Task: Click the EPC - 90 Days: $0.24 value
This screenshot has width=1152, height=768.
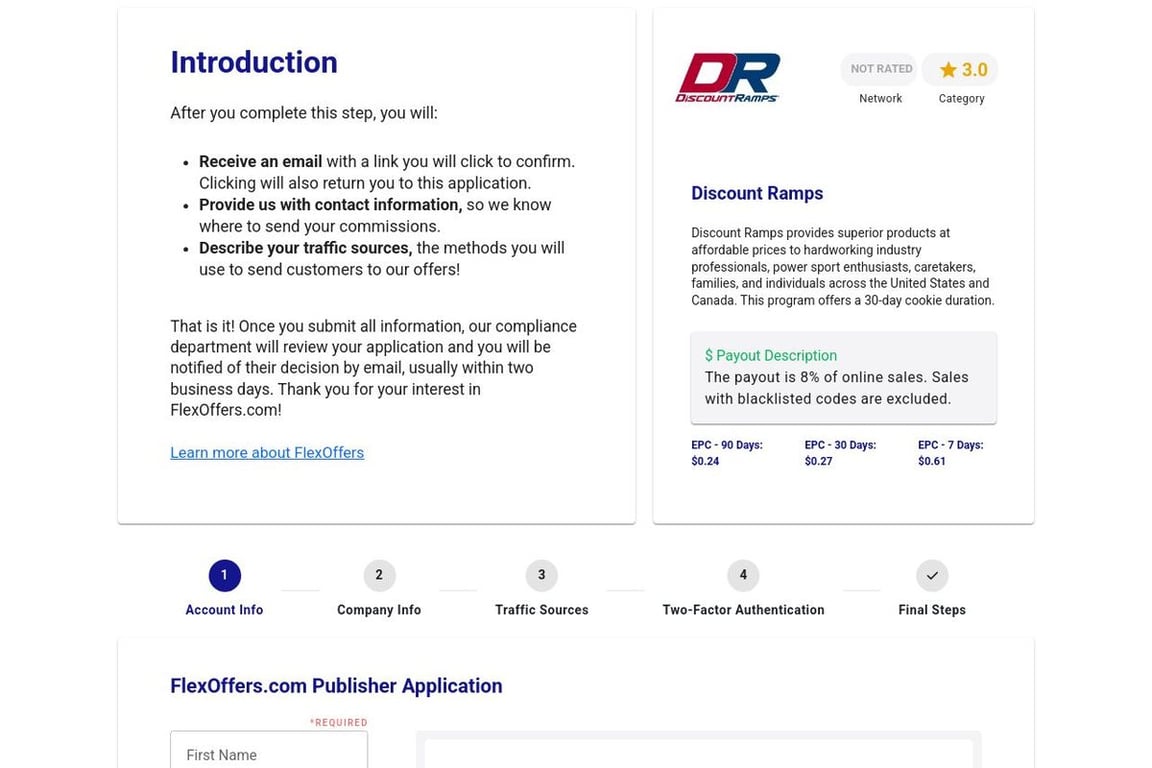Action: pos(727,453)
